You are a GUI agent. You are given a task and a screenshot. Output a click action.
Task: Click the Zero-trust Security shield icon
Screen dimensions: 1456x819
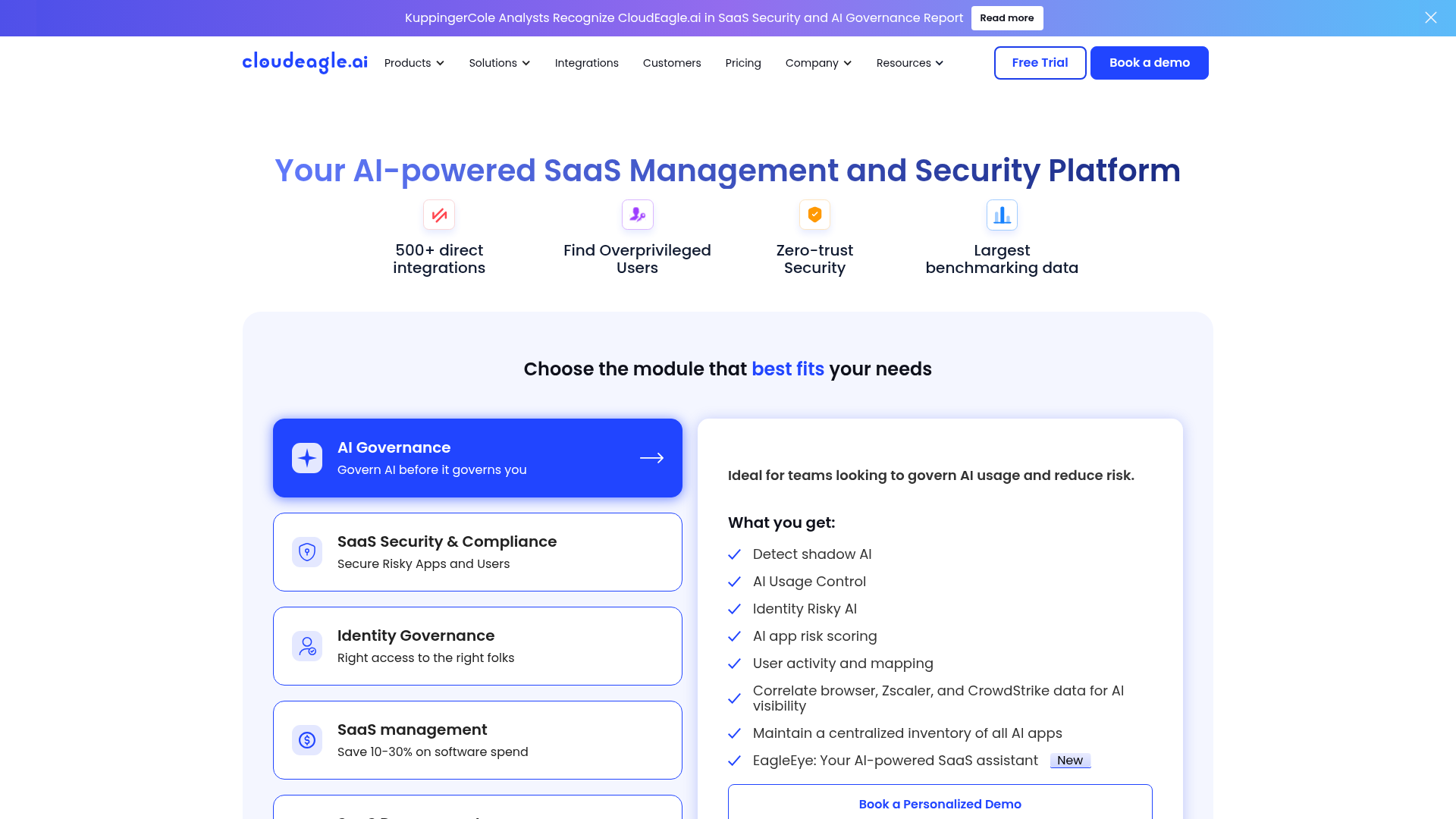814,215
